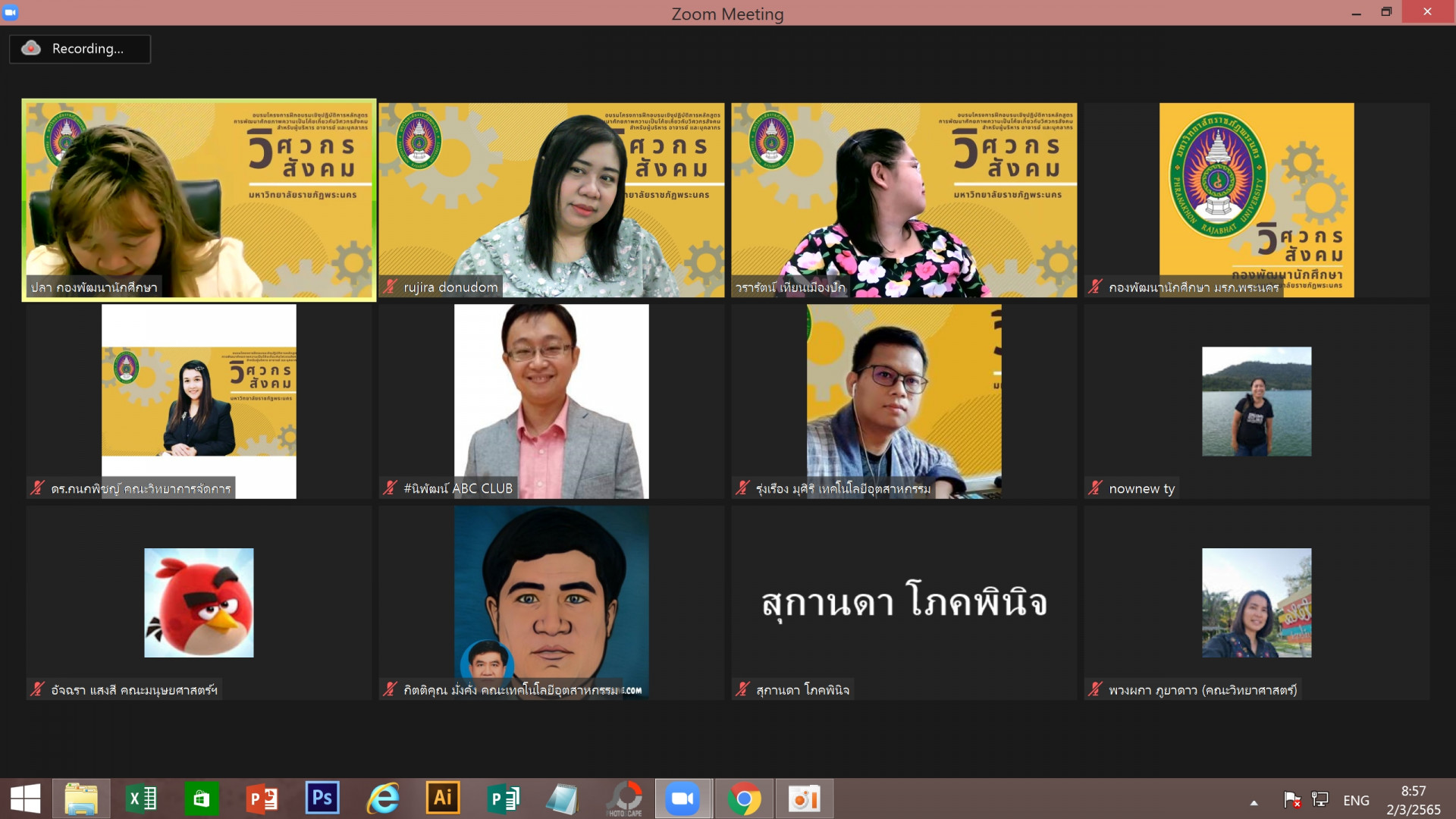Select ปลา กองพัฒนานักศึกษา video tile
The height and width of the screenshot is (819, 1456).
coord(199,199)
